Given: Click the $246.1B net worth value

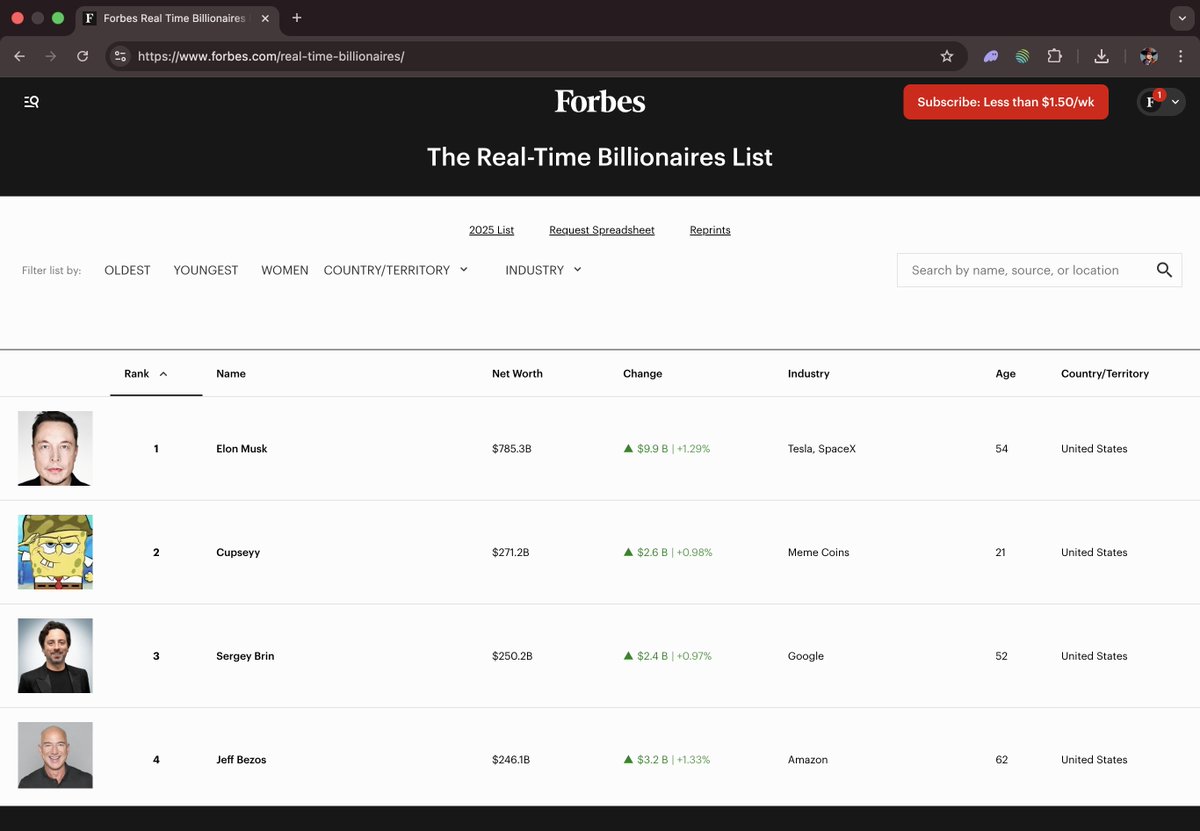Looking at the screenshot, I should pyautogui.click(x=511, y=760).
